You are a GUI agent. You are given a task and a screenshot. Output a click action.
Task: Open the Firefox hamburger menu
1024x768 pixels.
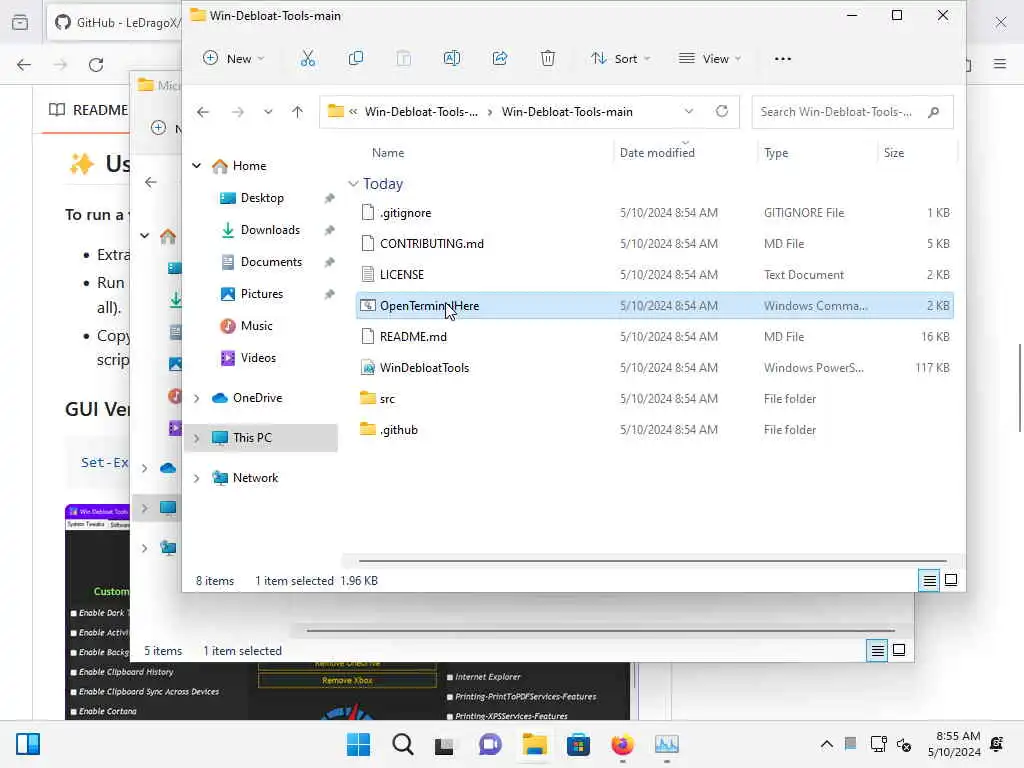tap(1000, 64)
